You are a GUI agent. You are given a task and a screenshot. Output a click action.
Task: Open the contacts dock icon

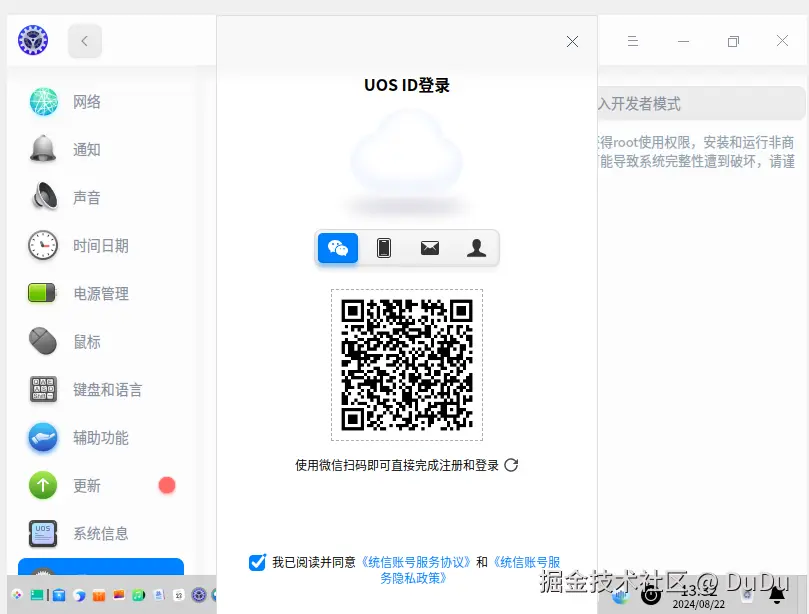pyautogui.click(x=159, y=595)
